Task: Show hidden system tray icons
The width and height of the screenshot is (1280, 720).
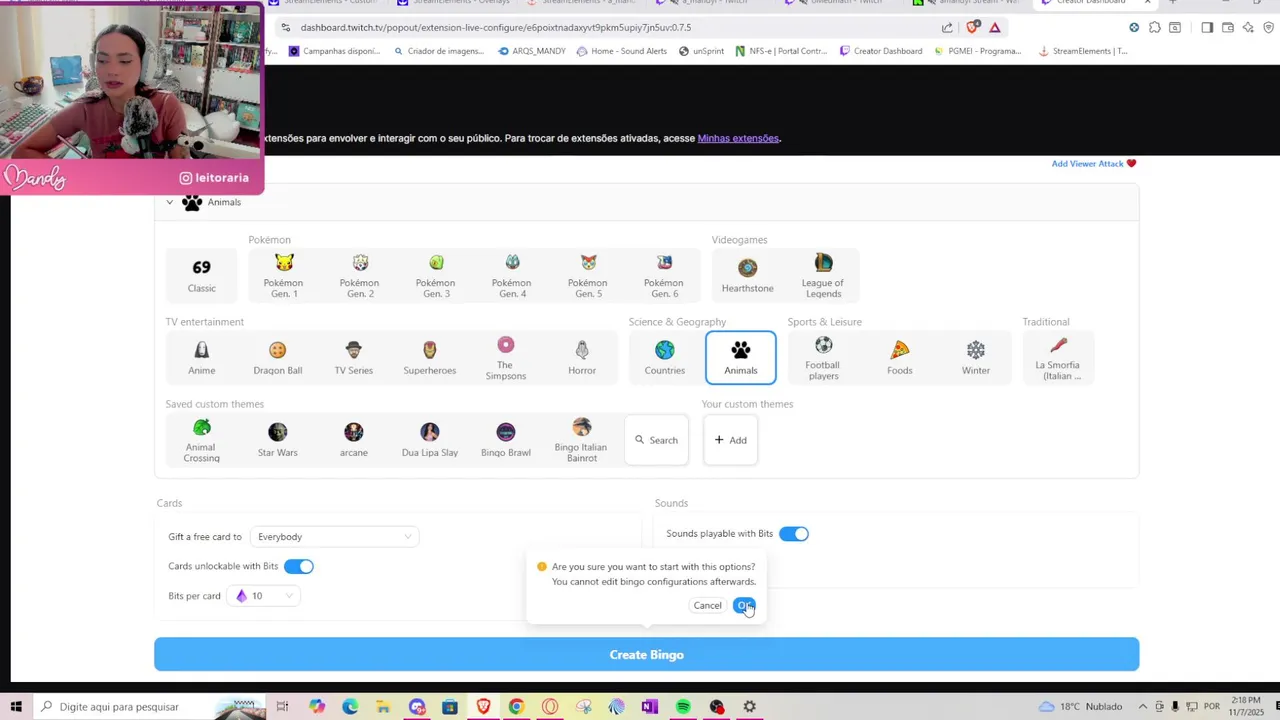Action: 1143,706
